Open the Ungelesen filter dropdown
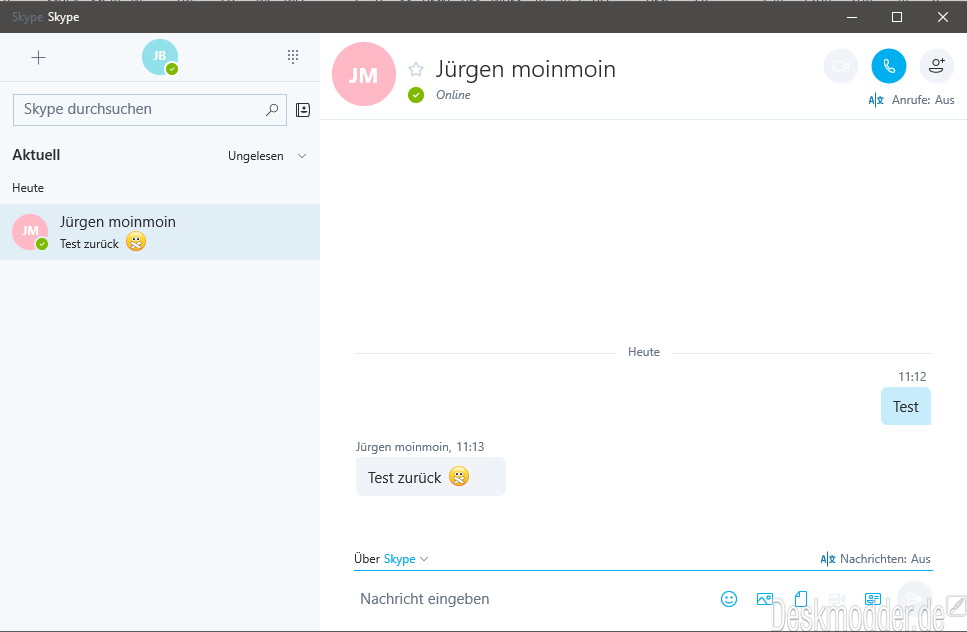The image size is (967, 632). coord(267,156)
